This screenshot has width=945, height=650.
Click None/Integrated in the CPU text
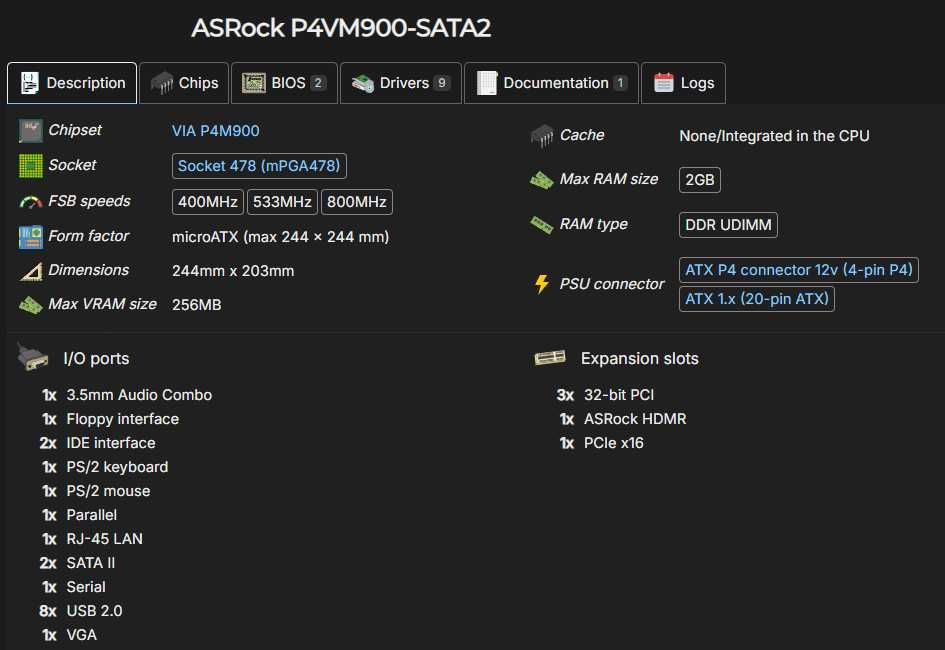point(774,136)
